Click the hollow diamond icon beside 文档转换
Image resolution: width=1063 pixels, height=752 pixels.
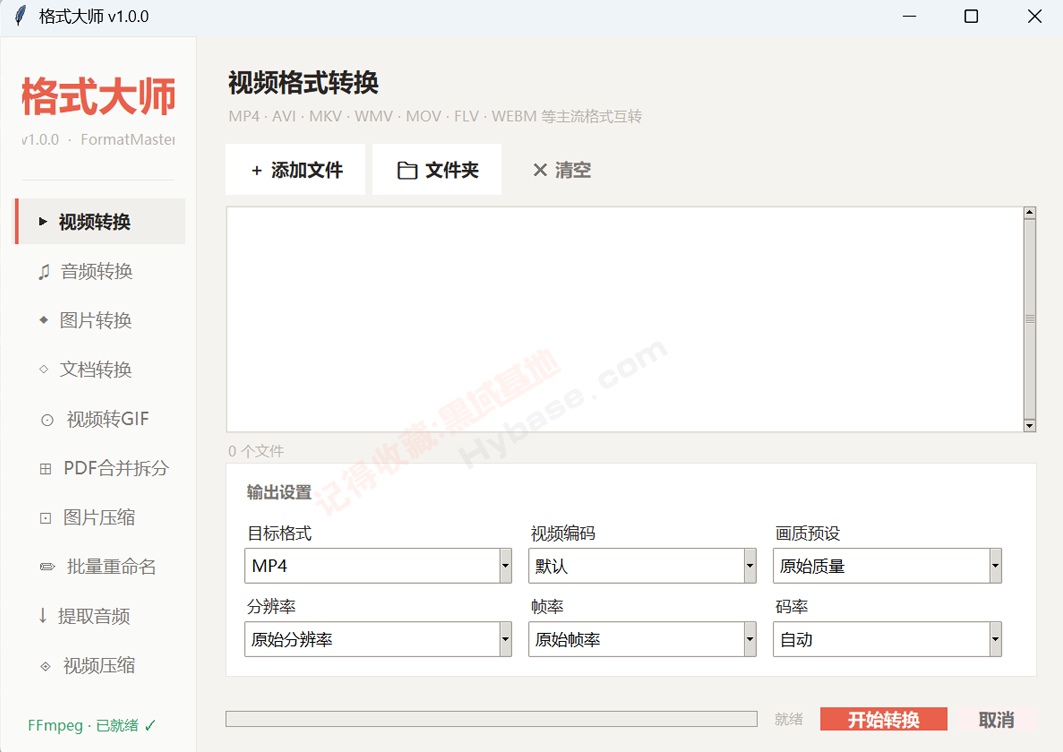pyautogui.click(x=44, y=370)
